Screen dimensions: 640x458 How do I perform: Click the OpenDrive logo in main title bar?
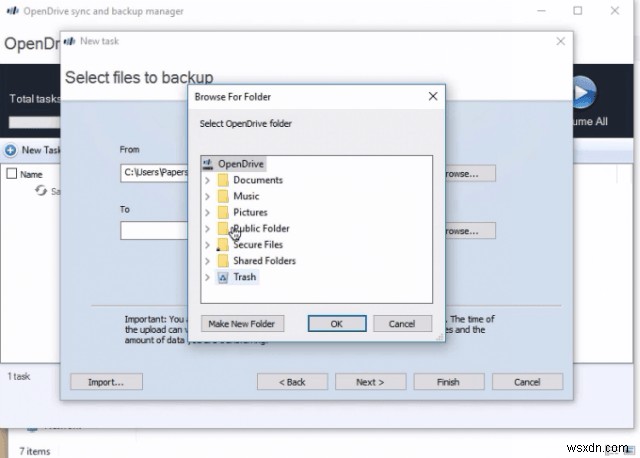coord(13,11)
